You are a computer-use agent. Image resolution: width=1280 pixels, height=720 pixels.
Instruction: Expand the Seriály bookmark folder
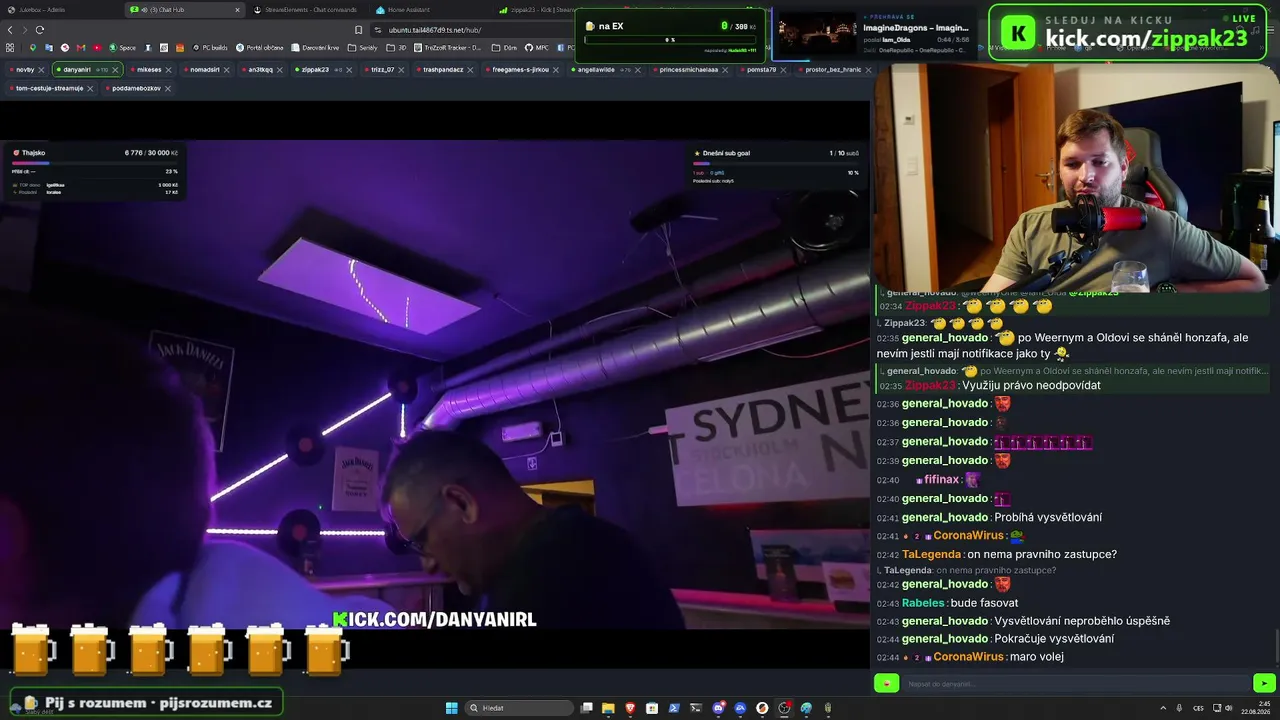[x=363, y=47]
